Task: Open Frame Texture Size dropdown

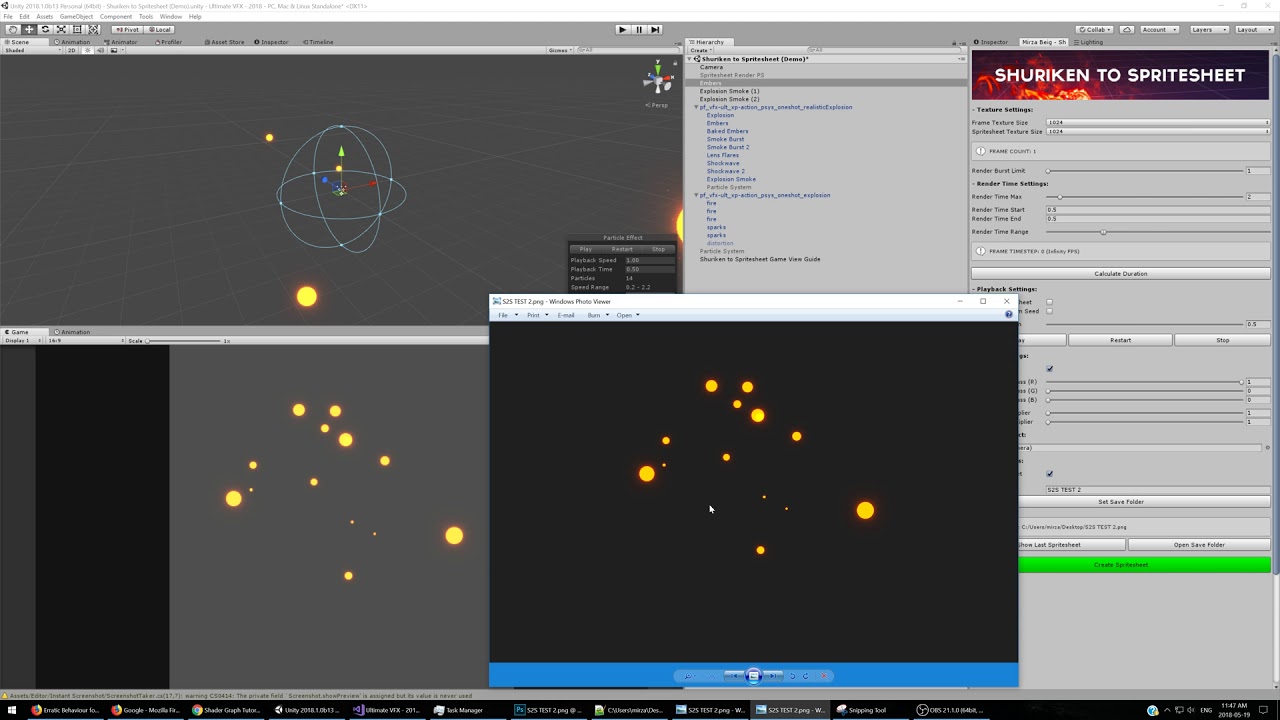Action: pos(1158,122)
